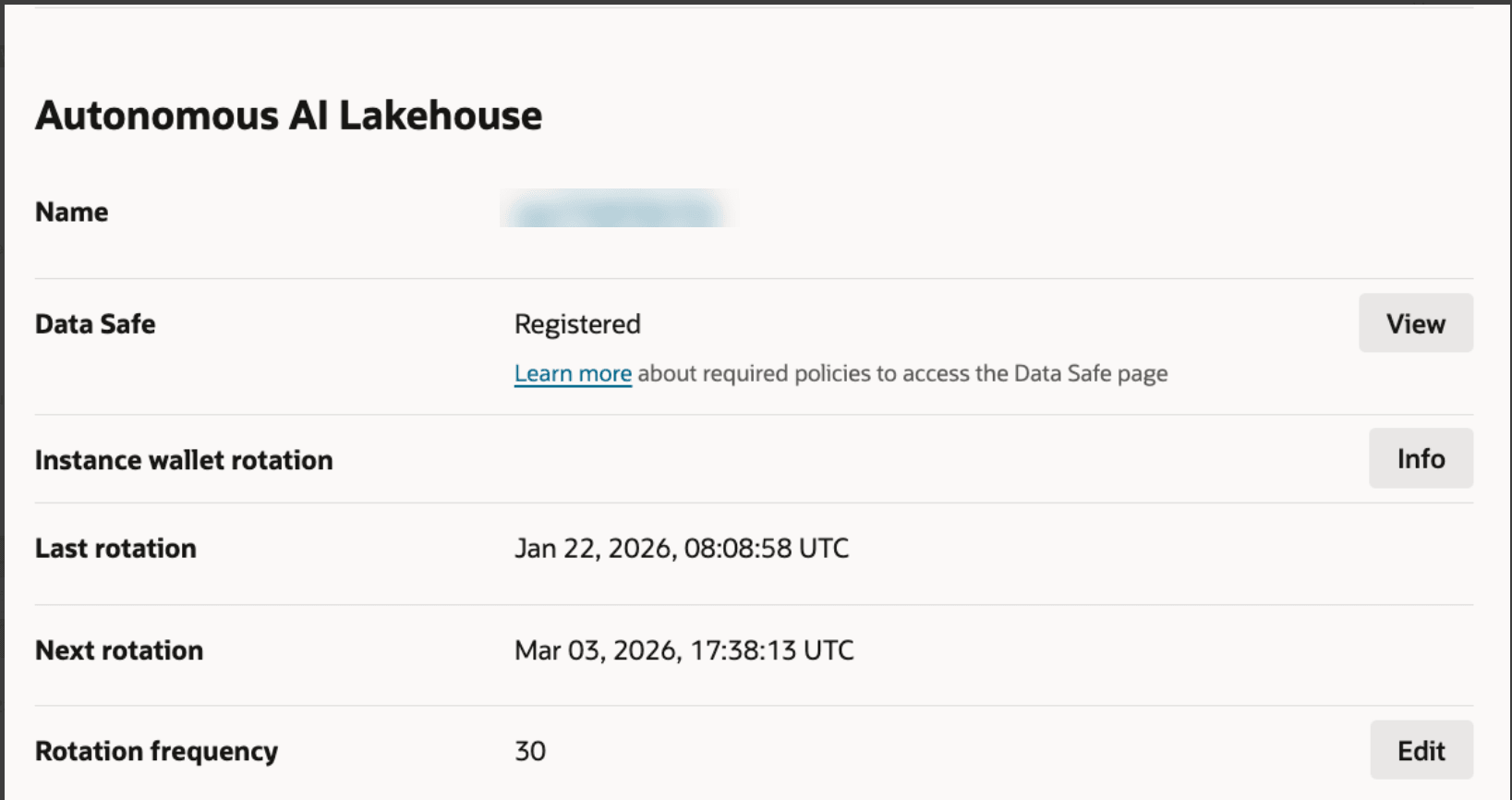Click the Autonomous AI Lakehouse heading

288,115
